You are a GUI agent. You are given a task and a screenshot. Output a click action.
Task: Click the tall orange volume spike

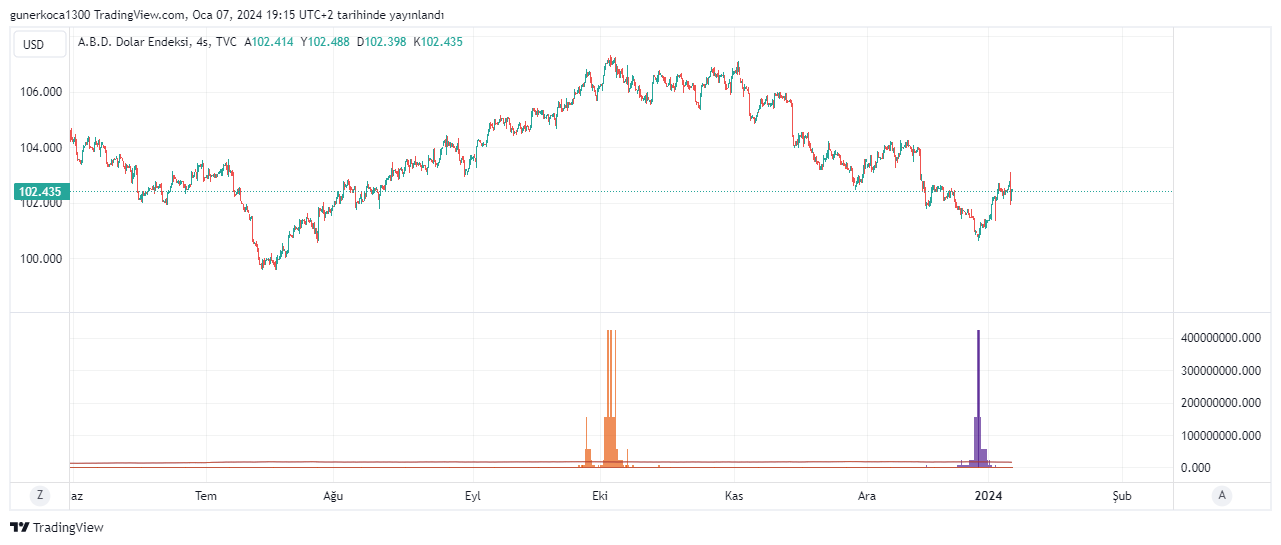(610, 398)
